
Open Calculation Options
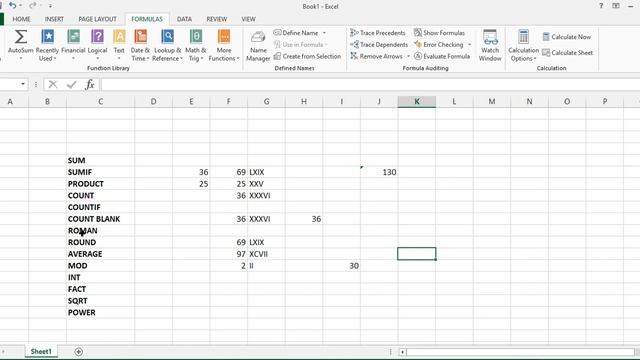[523, 45]
